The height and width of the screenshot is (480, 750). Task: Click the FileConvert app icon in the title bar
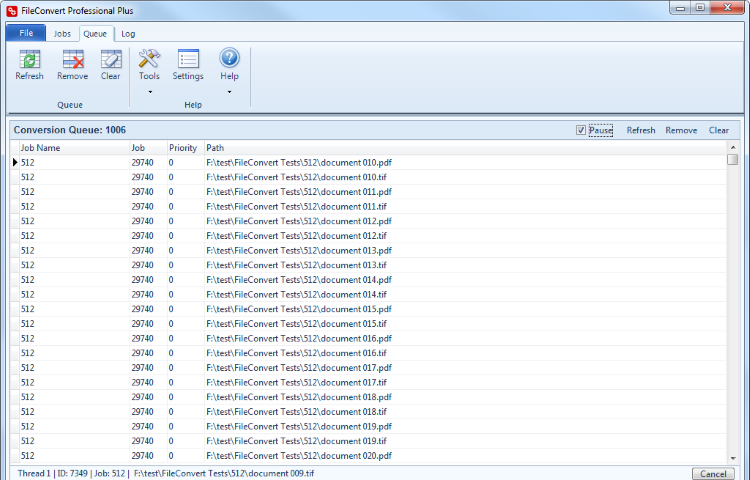pyautogui.click(x=12, y=11)
